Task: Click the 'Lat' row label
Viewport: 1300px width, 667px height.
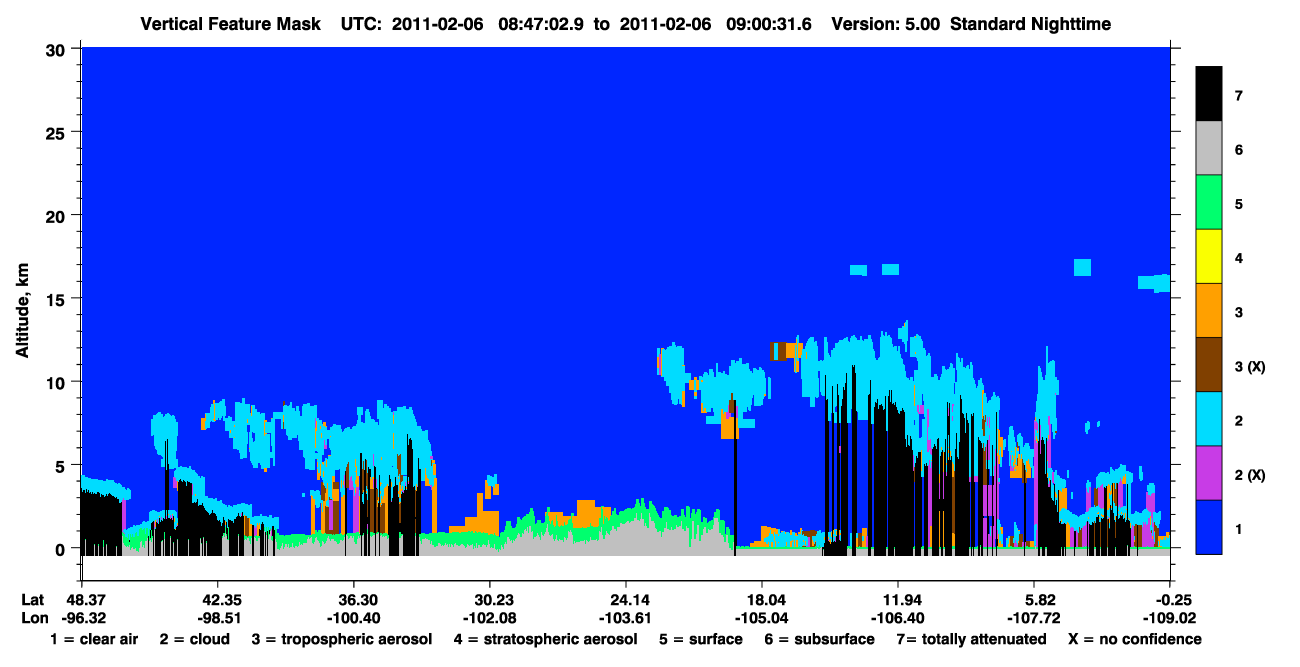Action: 32,599
